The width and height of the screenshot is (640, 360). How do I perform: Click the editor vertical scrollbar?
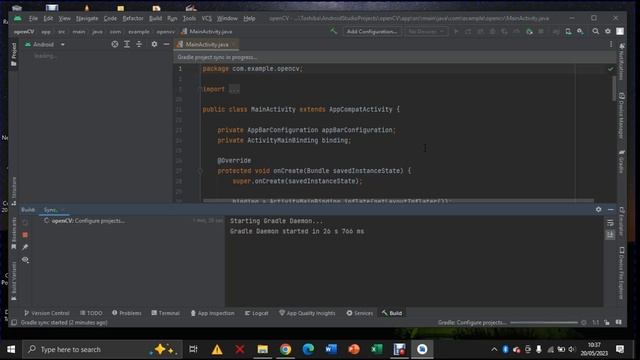tap(613, 89)
